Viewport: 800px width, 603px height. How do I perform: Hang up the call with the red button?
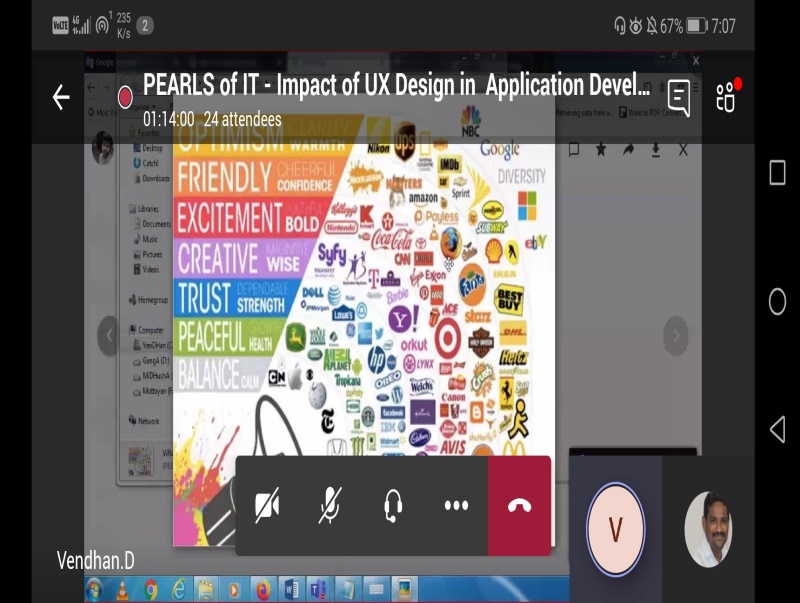(519, 506)
